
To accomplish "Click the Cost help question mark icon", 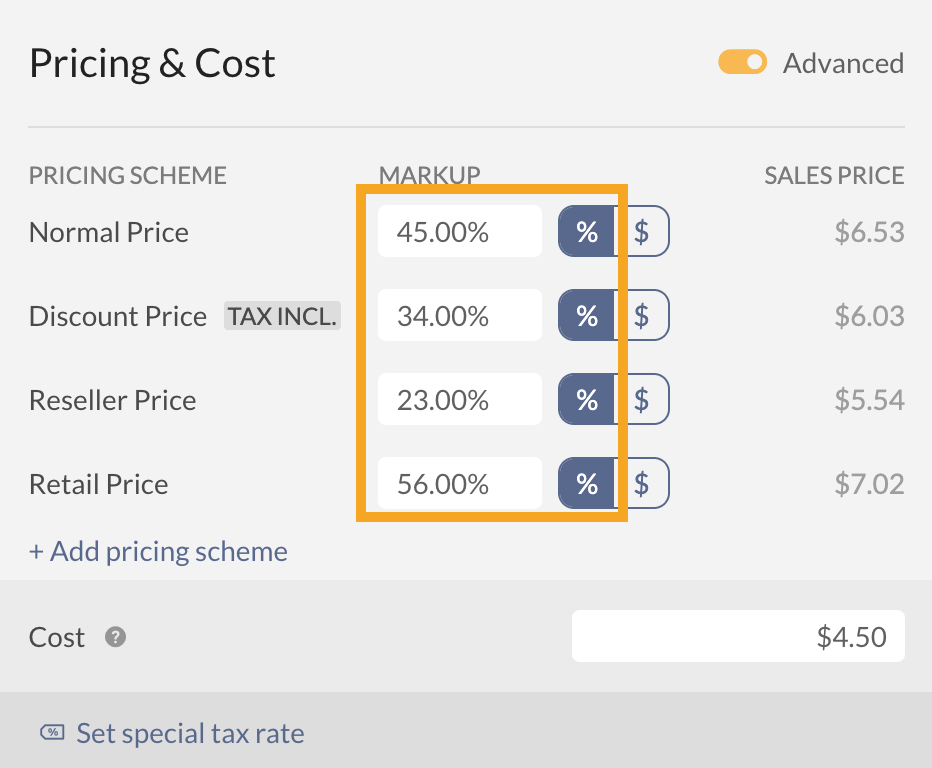I will [116, 637].
